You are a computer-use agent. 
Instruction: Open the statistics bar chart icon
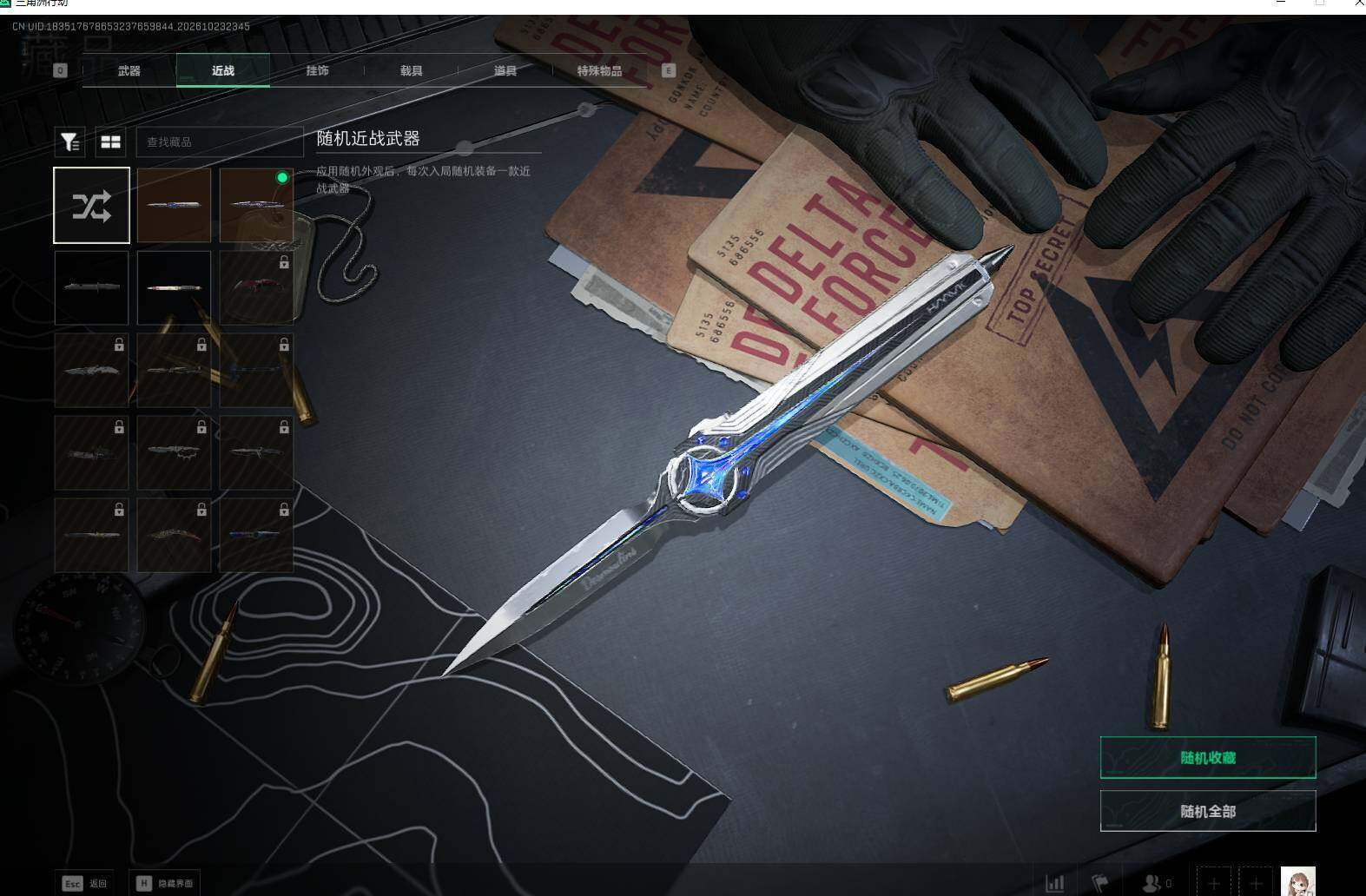click(1055, 883)
